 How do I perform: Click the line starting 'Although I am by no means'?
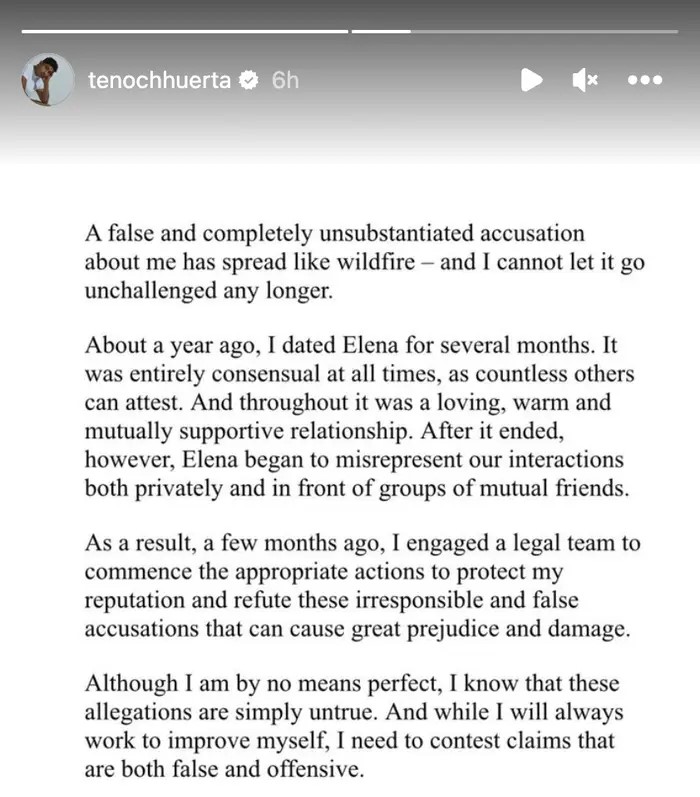point(352,685)
